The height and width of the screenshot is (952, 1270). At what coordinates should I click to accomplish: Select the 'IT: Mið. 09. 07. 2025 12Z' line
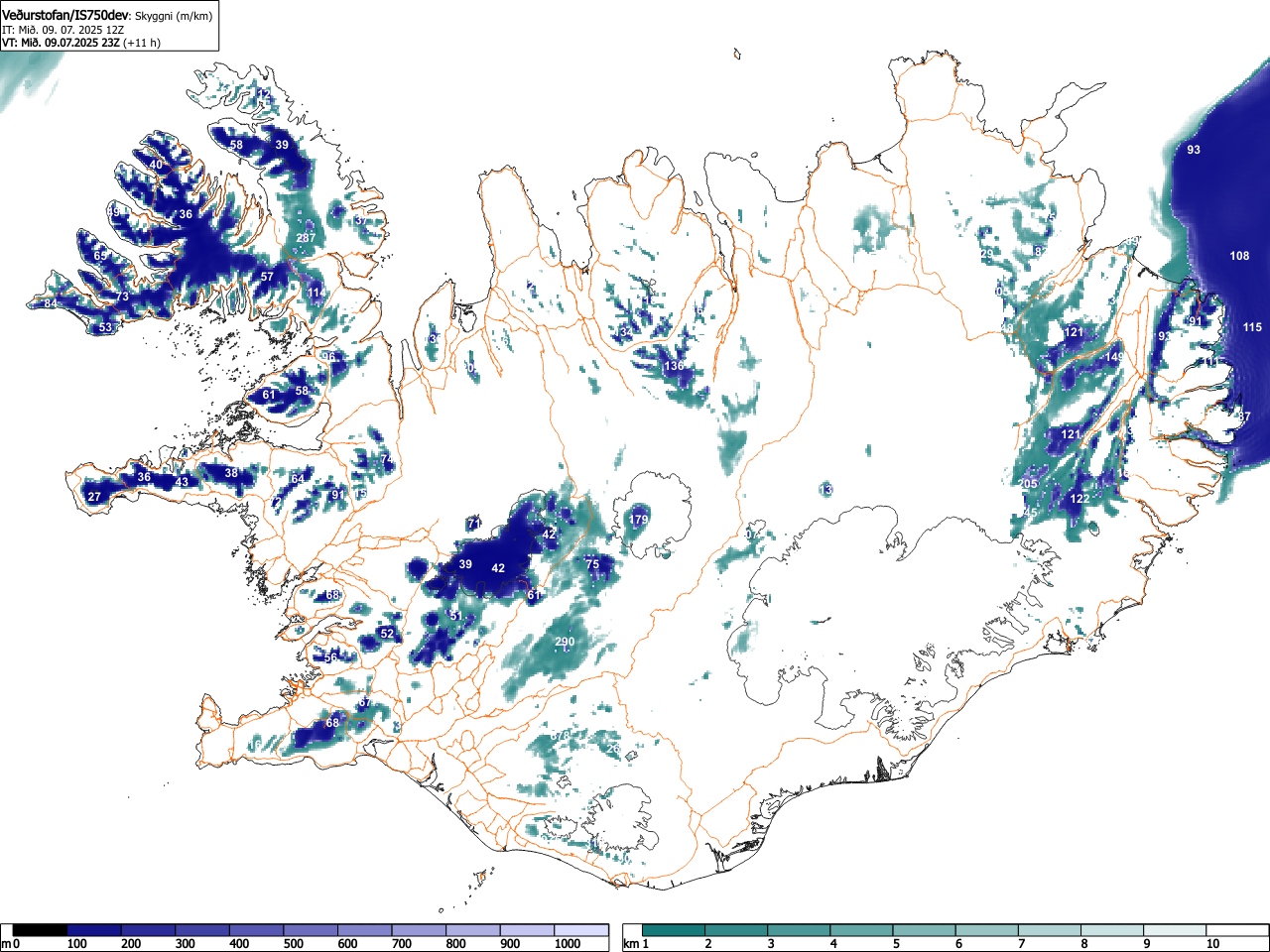63,30
